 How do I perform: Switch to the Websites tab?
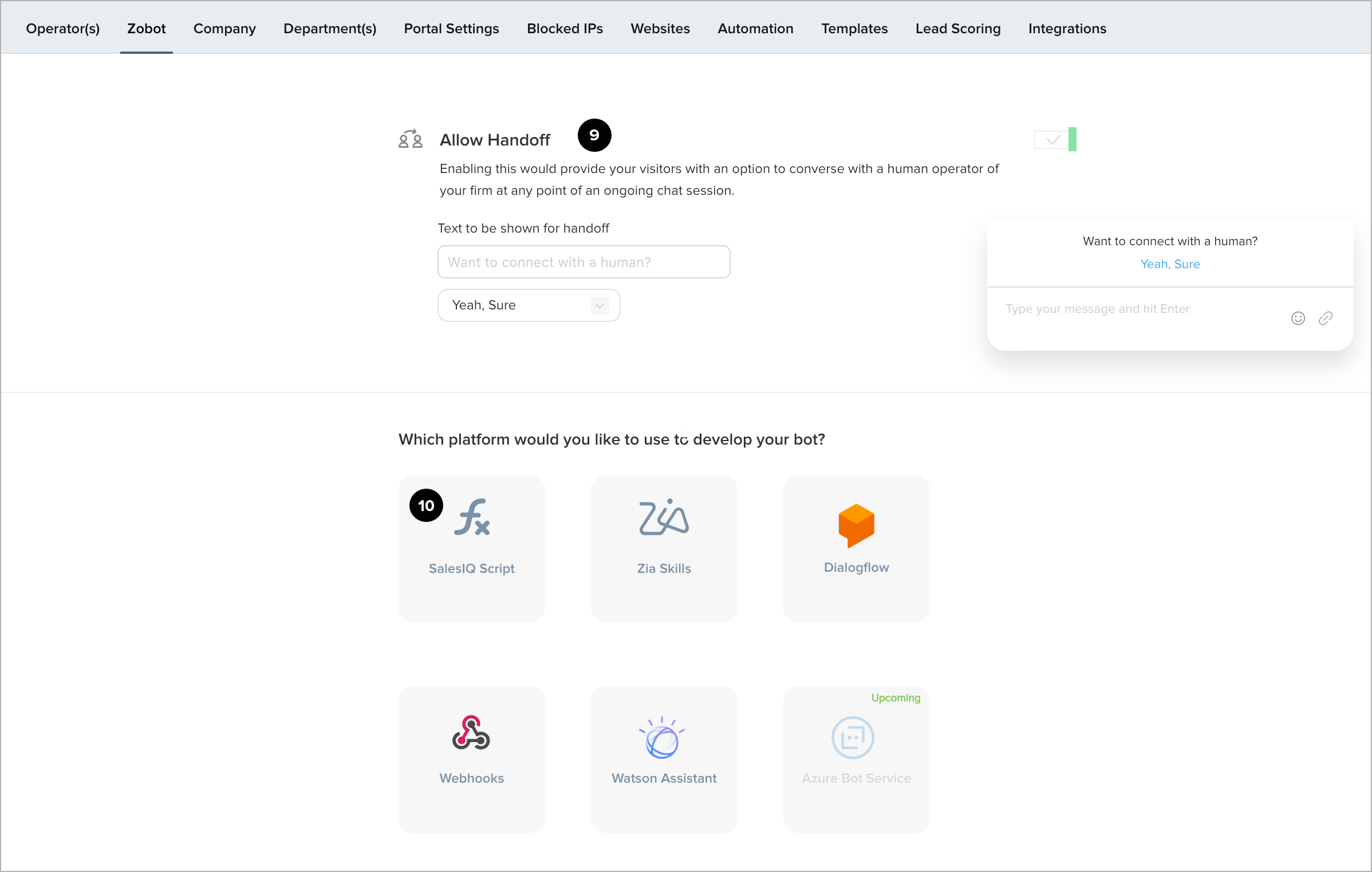(660, 29)
